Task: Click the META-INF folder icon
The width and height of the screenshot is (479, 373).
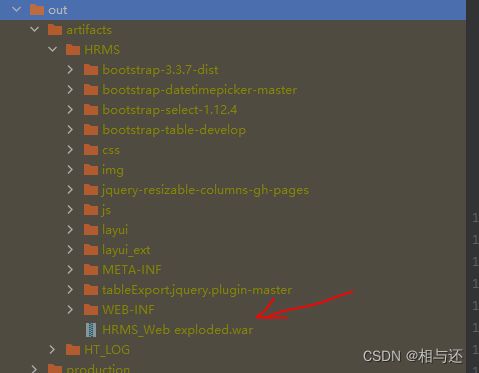Action: (91, 270)
